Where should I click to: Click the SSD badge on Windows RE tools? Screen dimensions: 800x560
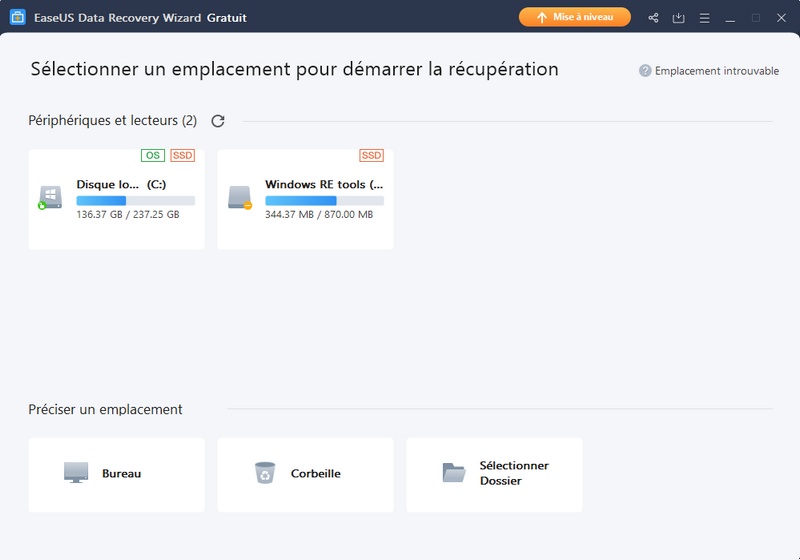[371, 156]
